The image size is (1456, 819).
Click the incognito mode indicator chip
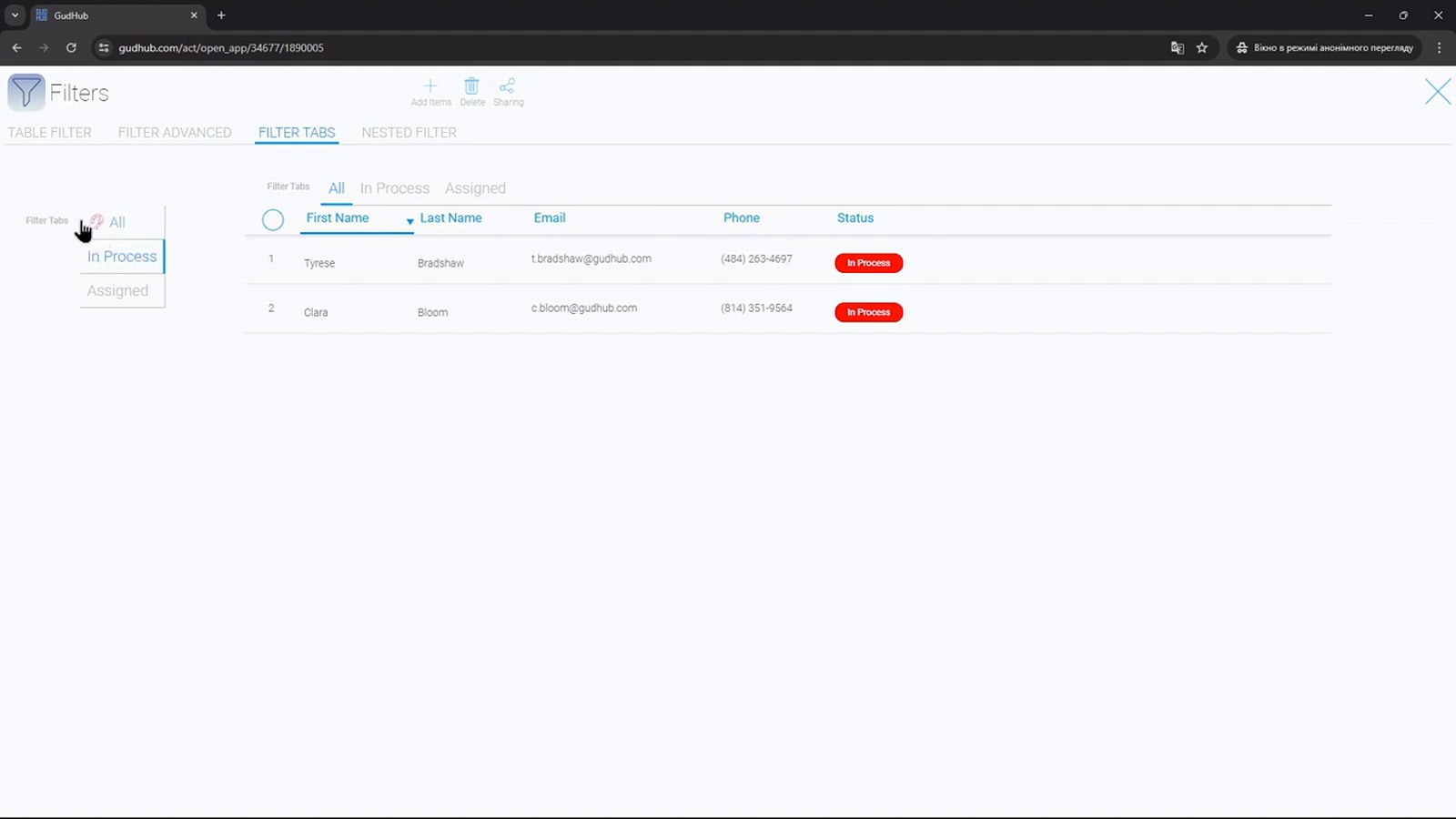coord(1324,47)
